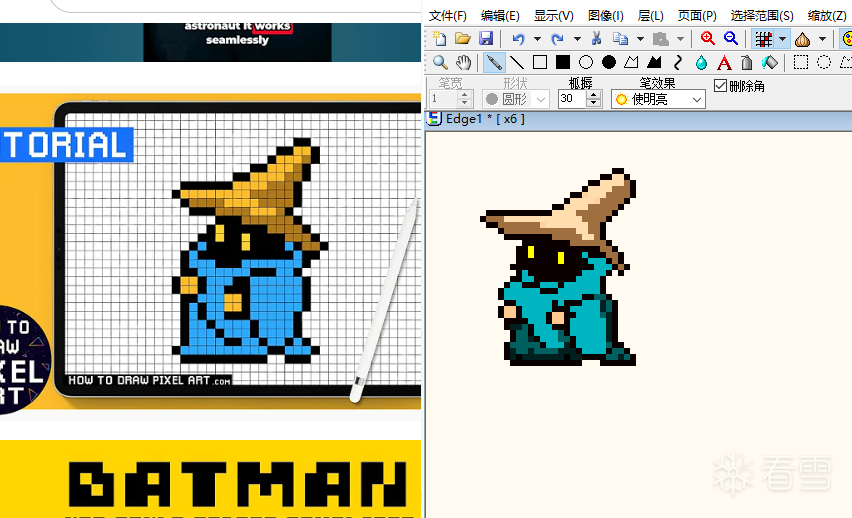Select the rectangular selection tool
The width and height of the screenshot is (852, 518).
click(801, 63)
